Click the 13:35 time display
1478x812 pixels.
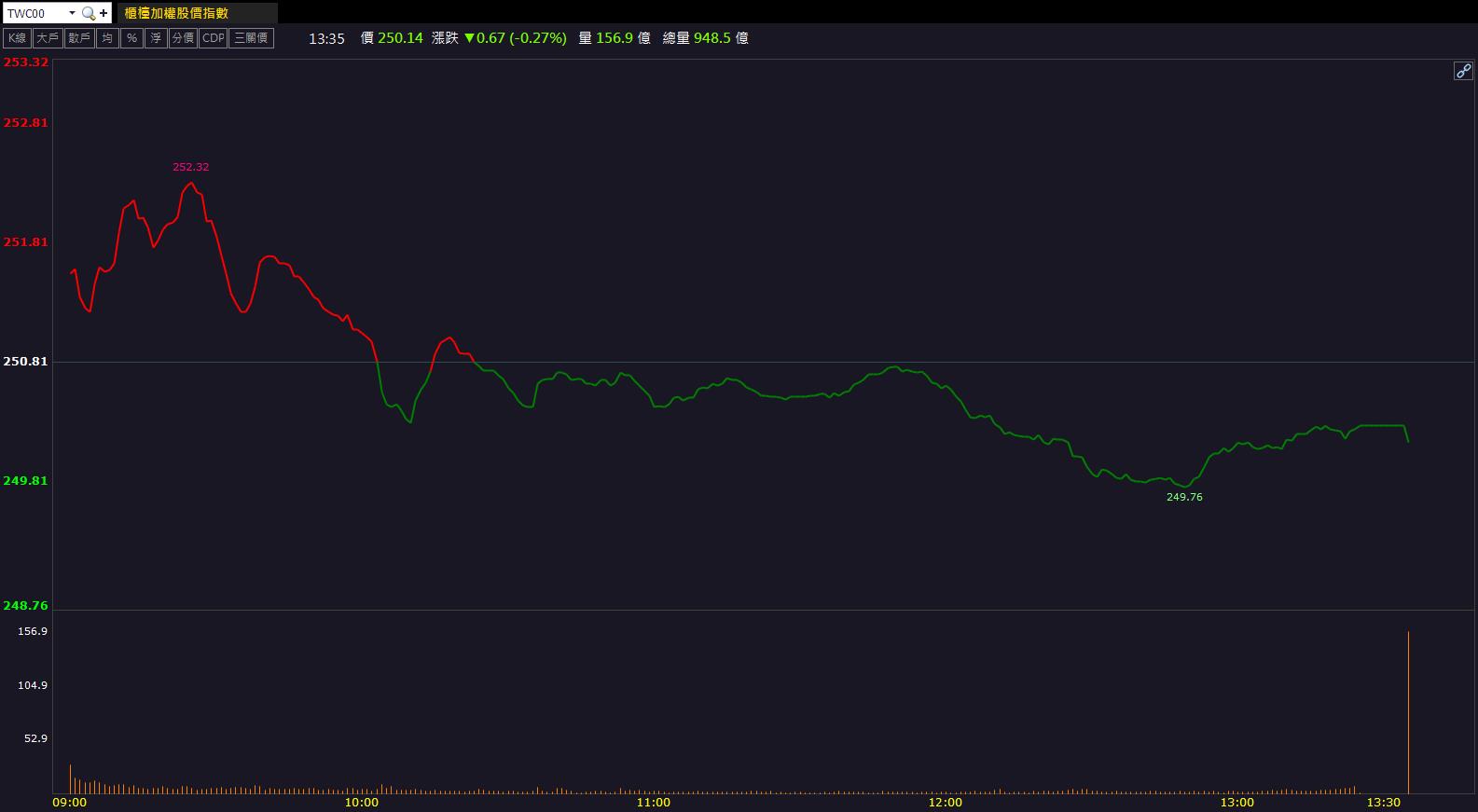tap(326, 38)
